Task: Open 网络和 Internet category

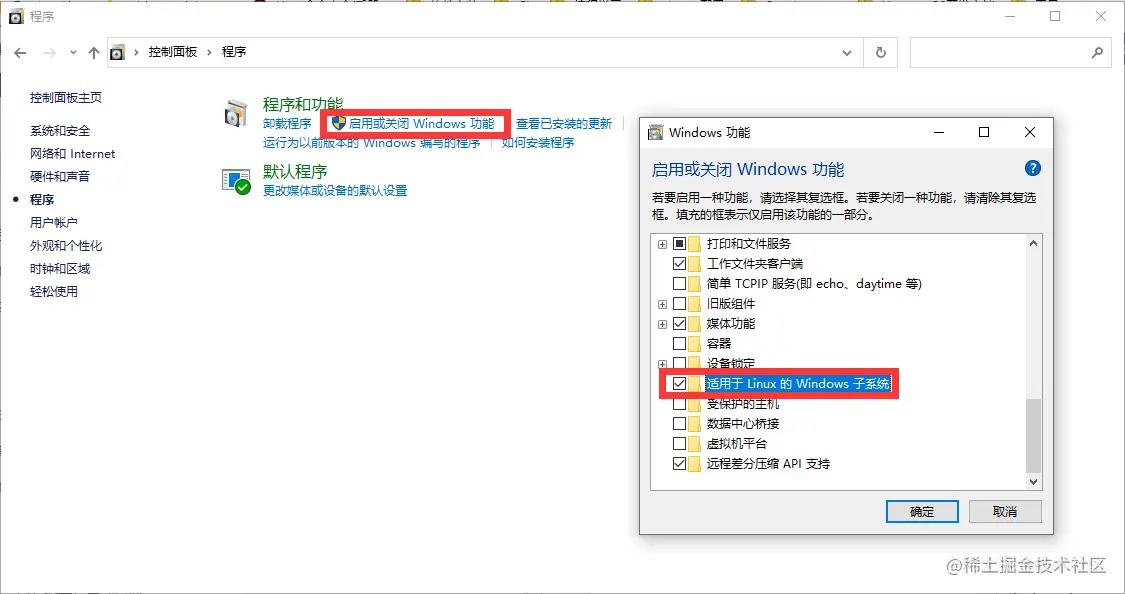Action: (72, 154)
